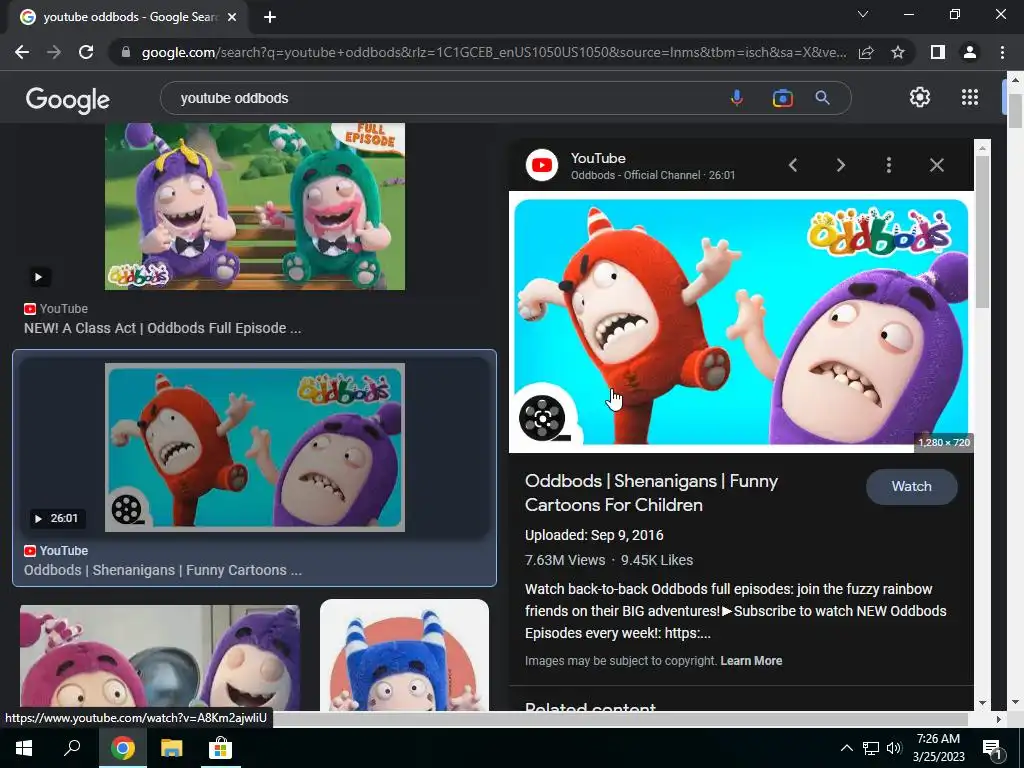
Task: Submit search with magnifier icon
Action: pyautogui.click(x=822, y=98)
